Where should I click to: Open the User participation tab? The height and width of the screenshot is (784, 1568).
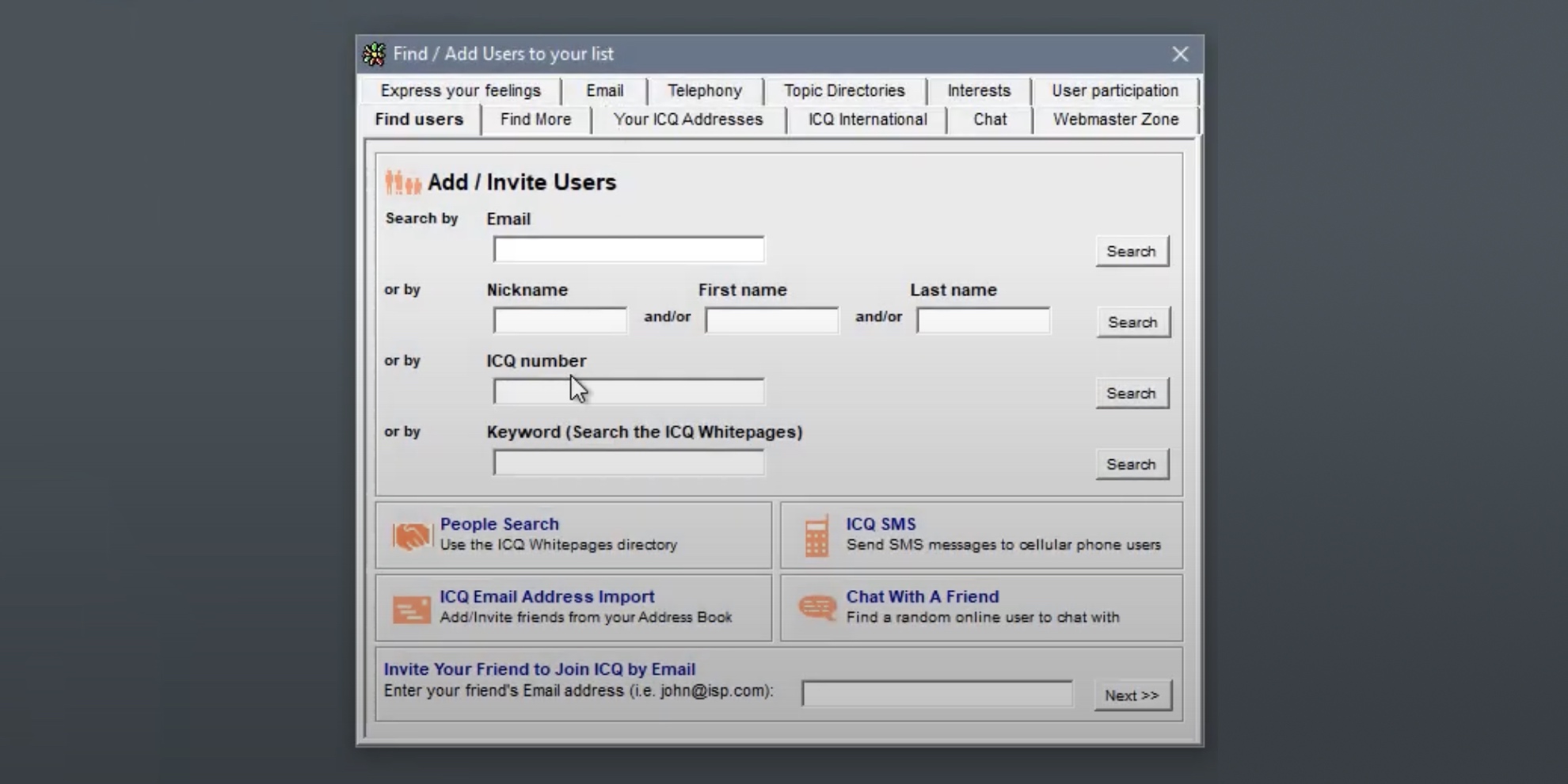coord(1115,90)
